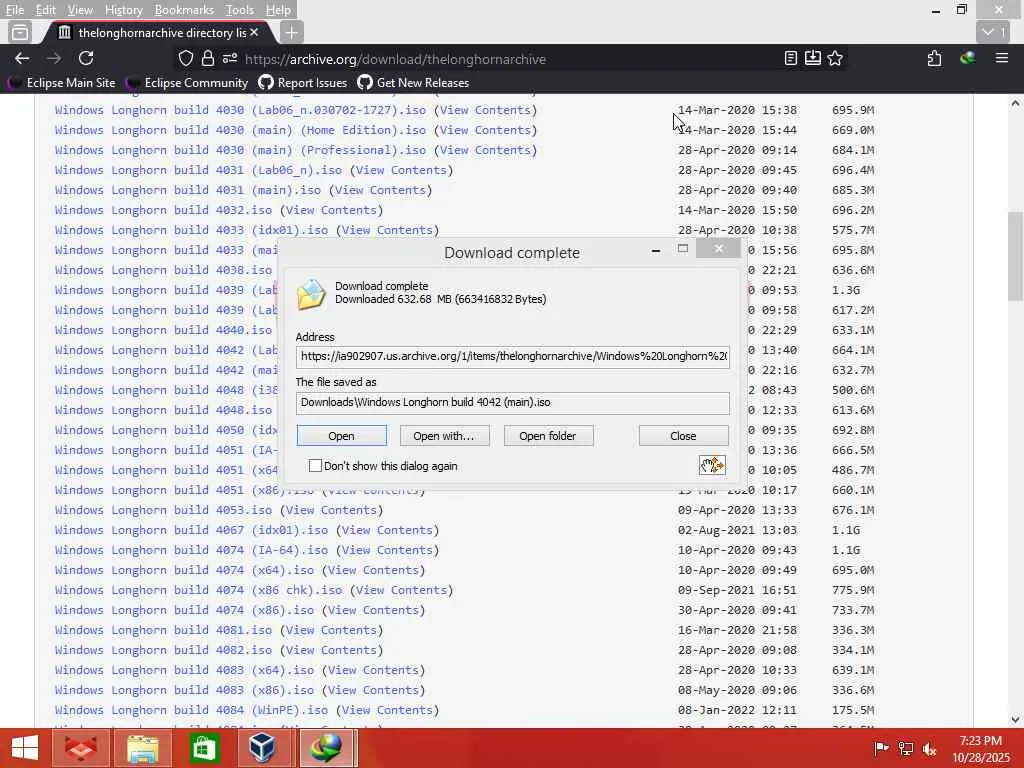Open the Tools menu

point(240,10)
